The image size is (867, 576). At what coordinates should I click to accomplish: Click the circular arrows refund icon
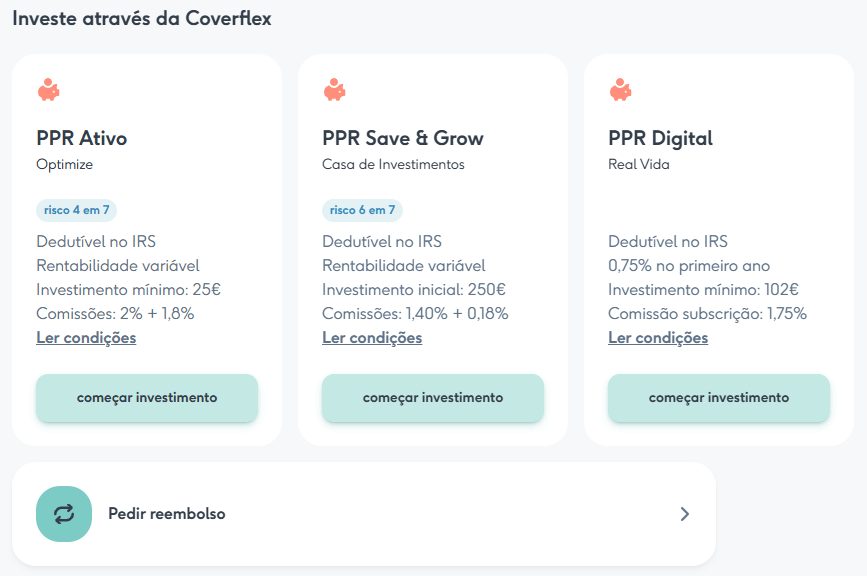click(64, 514)
